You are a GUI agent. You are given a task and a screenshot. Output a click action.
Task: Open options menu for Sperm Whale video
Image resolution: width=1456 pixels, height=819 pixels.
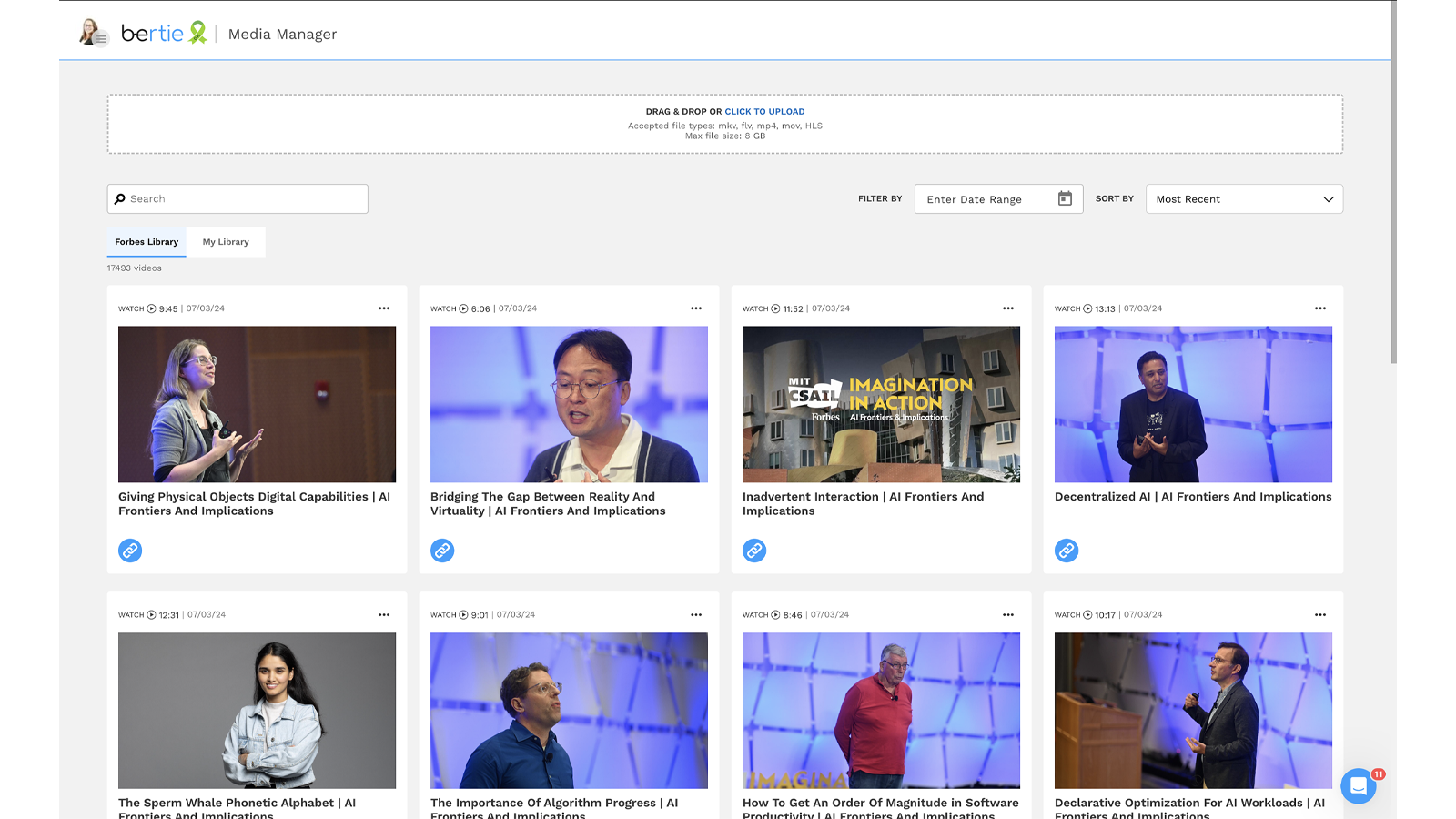click(x=384, y=615)
